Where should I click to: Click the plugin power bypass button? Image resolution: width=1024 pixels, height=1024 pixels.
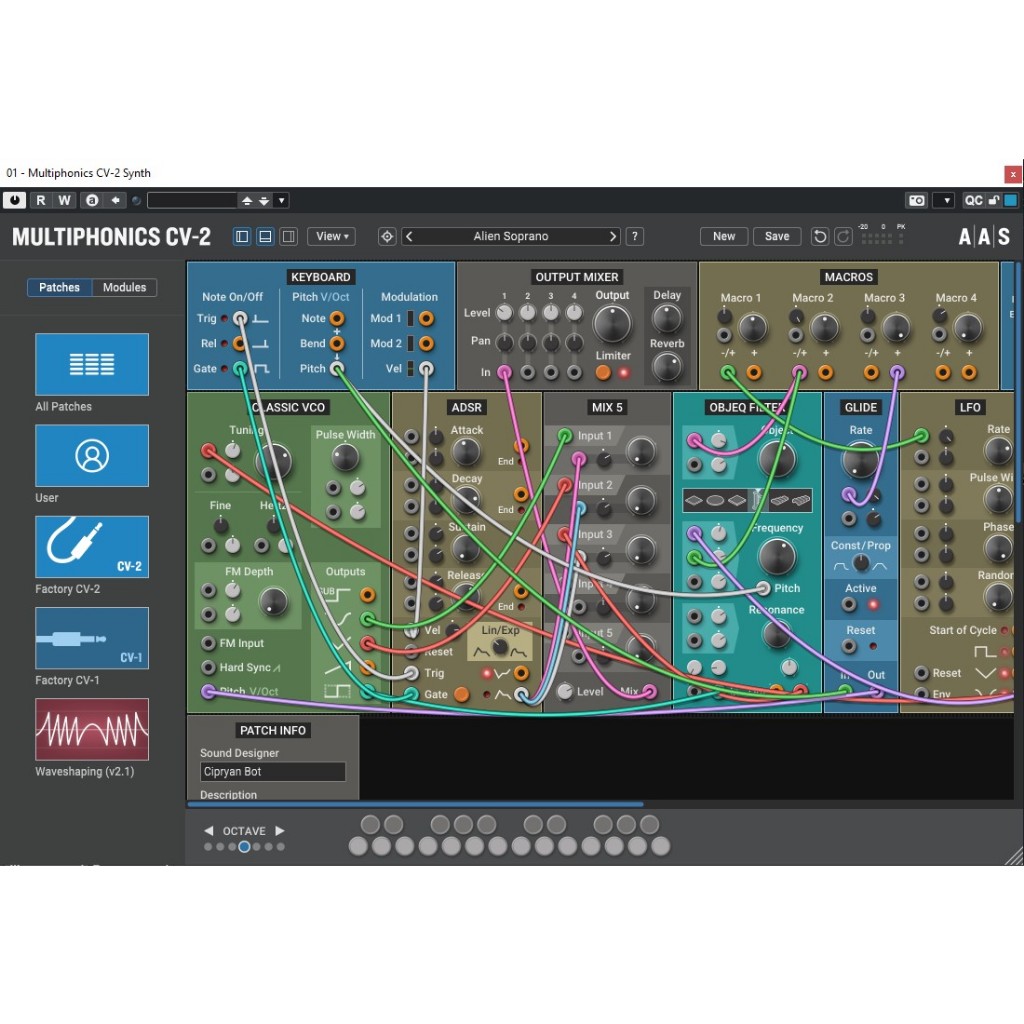click(x=14, y=200)
